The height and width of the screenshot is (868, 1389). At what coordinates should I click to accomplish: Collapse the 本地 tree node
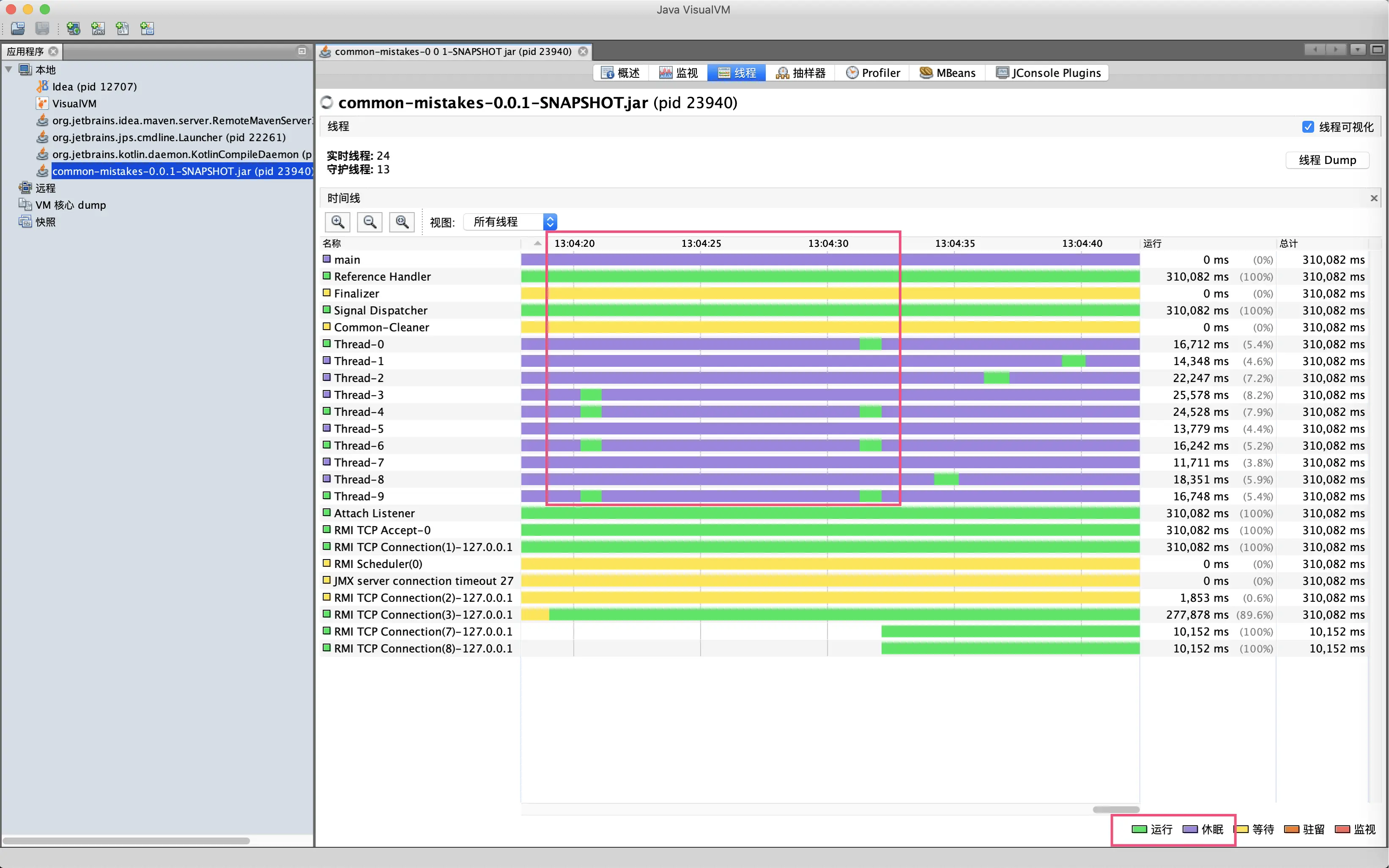[8, 69]
